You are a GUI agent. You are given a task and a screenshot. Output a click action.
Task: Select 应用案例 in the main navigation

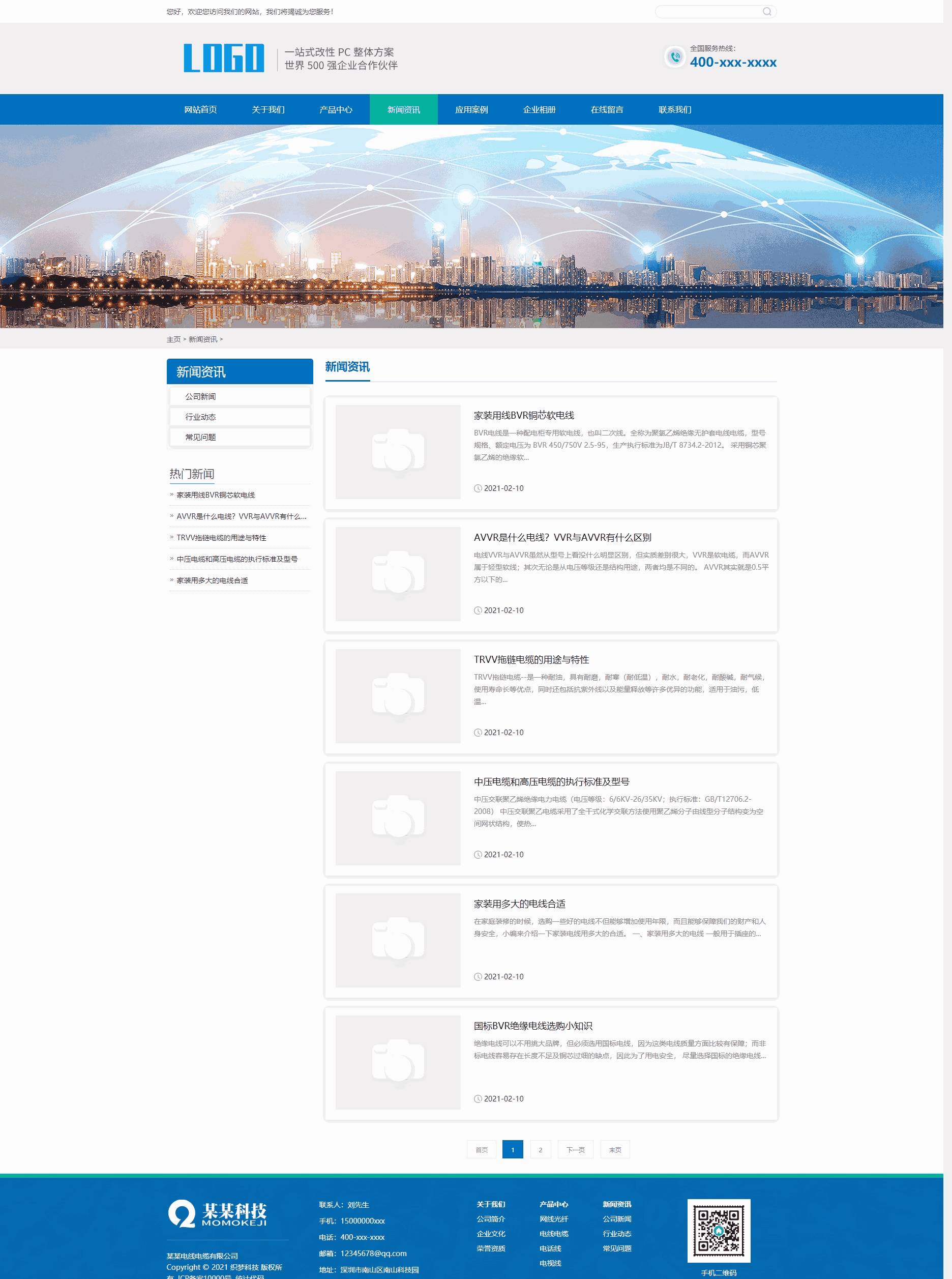click(x=471, y=109)
